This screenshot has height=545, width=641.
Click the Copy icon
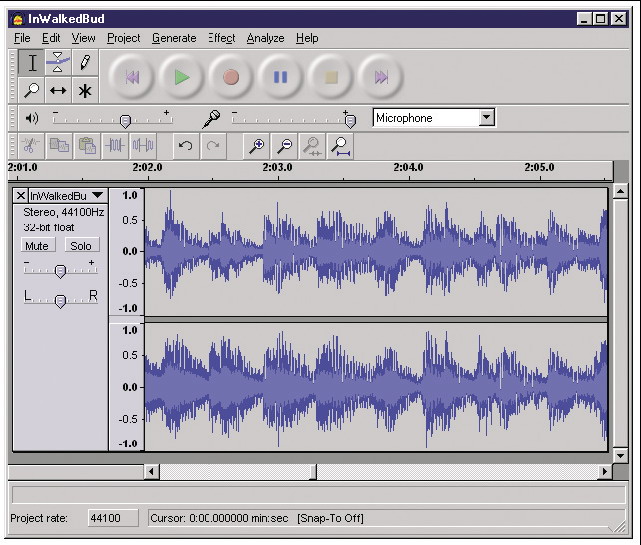59,146
